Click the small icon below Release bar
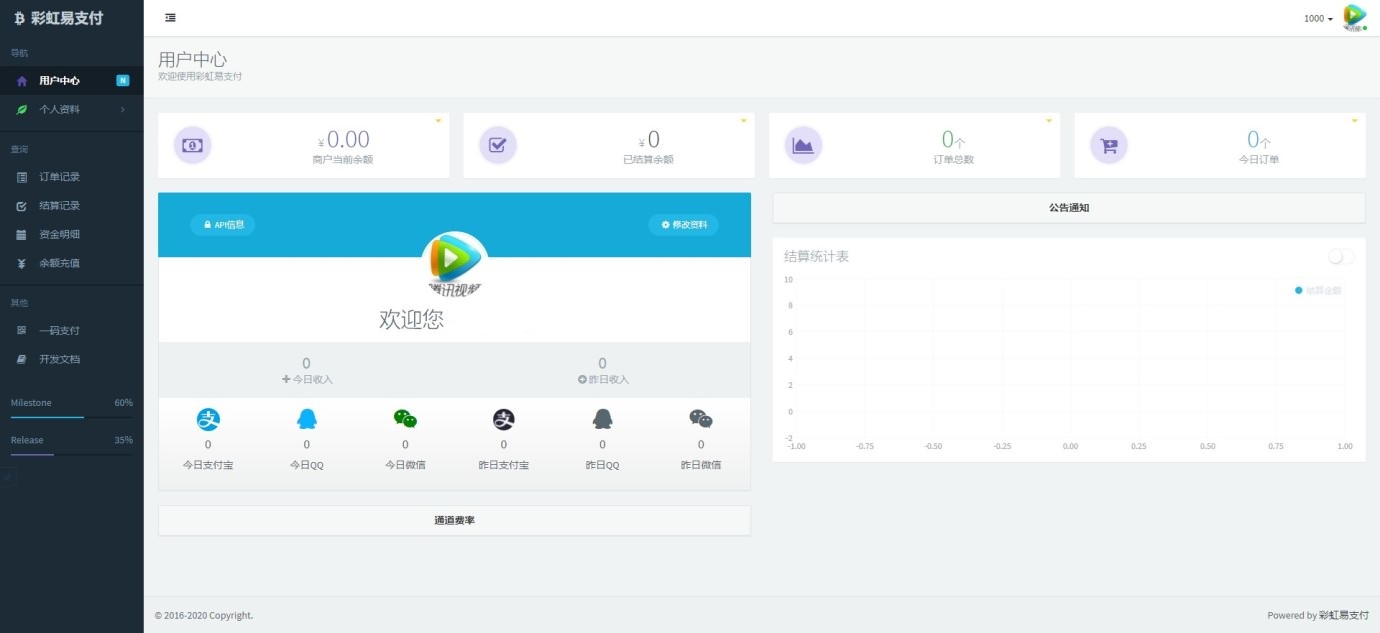The width and height of the screenshot is (1380, 633). (x=8, y=478)
